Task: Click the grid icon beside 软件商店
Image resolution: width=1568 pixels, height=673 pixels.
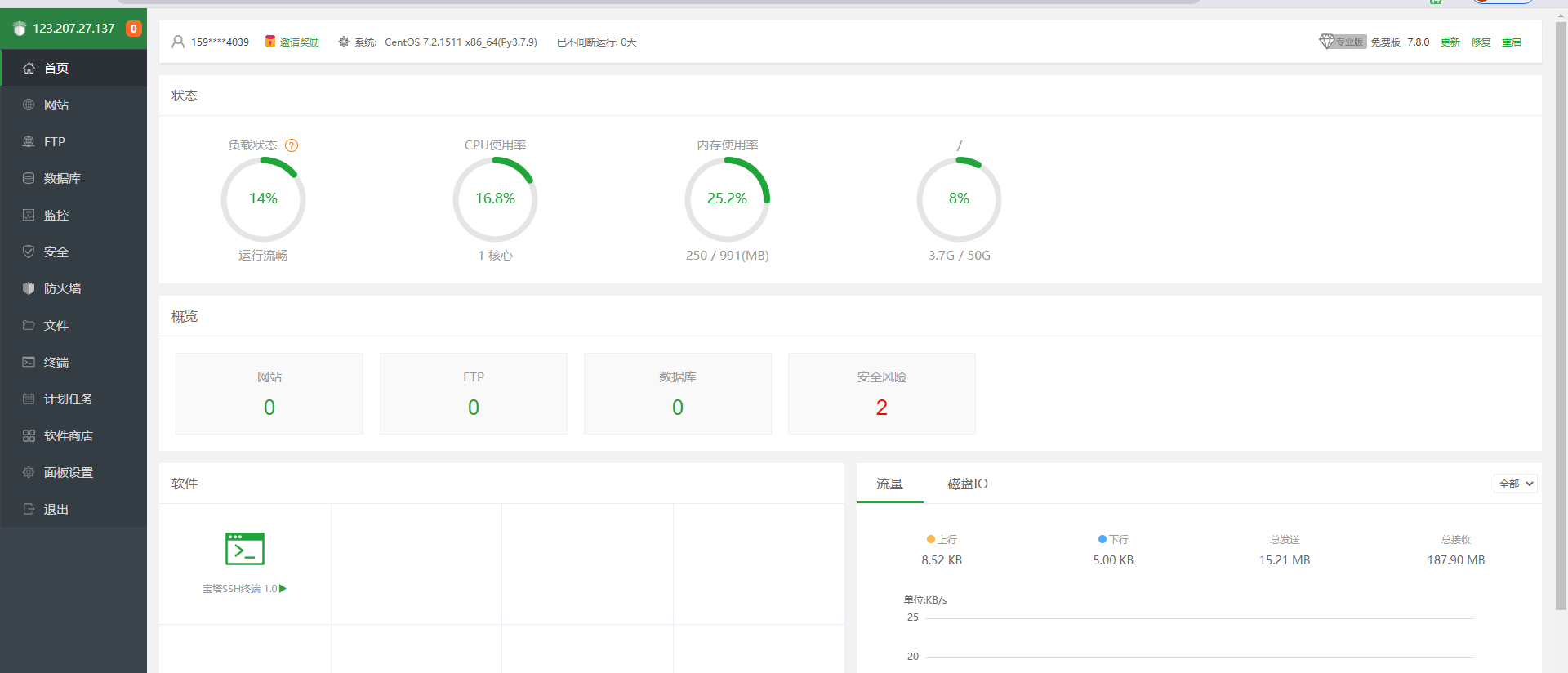Action: coord(29,435)
